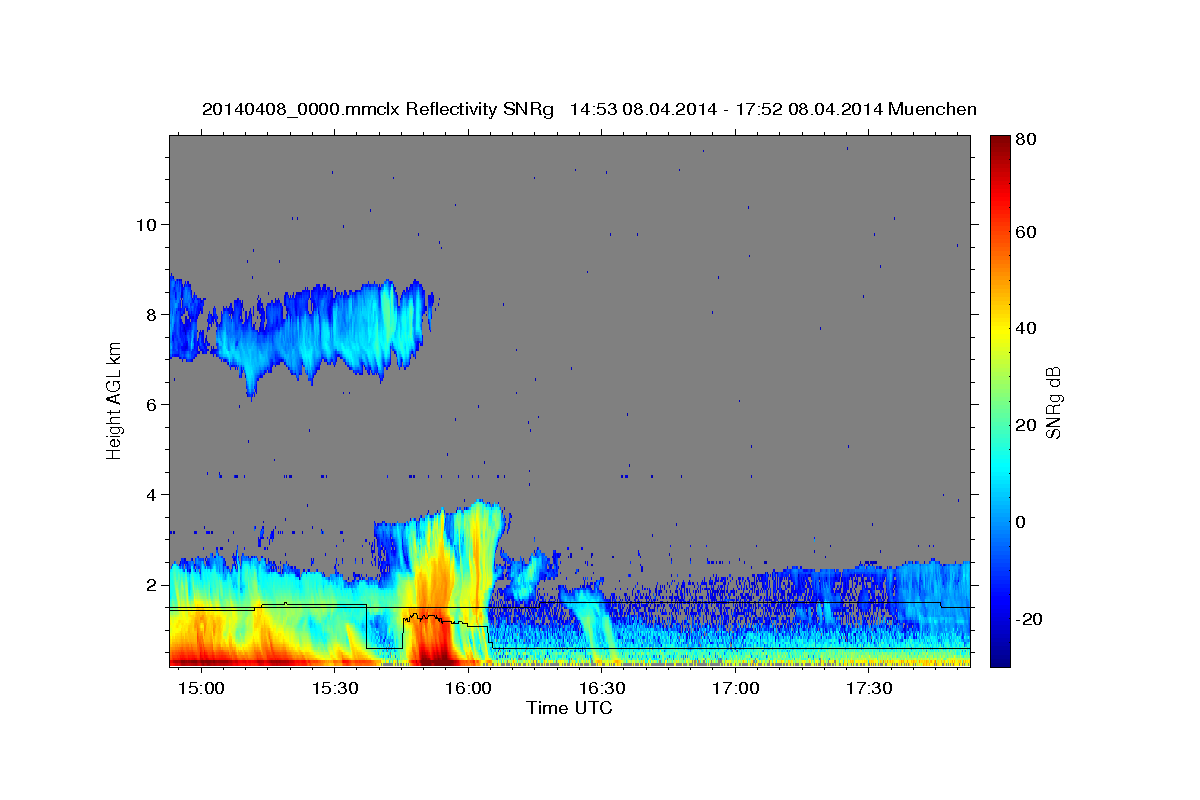
Task: Click the 15:30 time tick label
Action: click(335, 689)
